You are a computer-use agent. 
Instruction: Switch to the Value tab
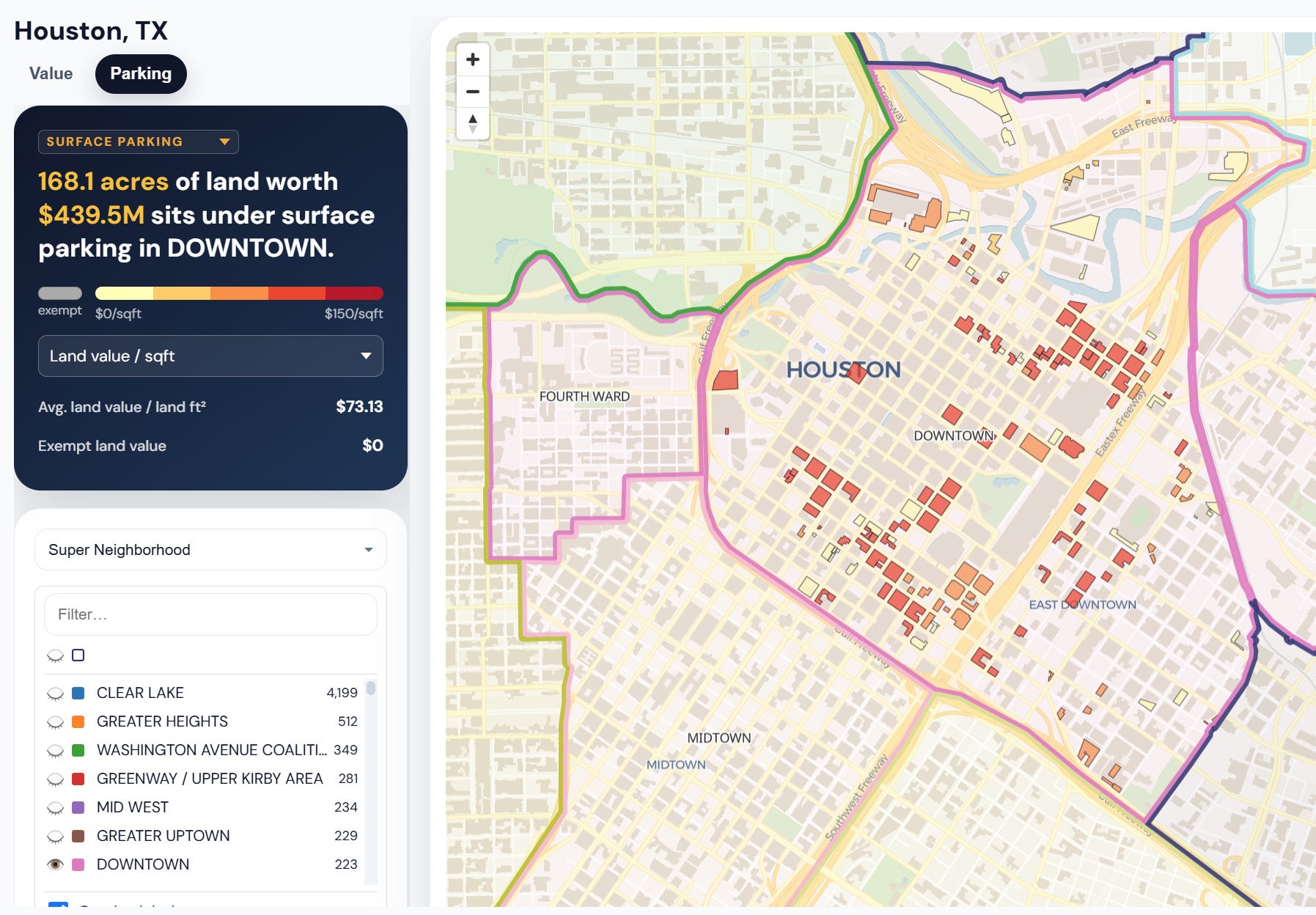point(51,74)
